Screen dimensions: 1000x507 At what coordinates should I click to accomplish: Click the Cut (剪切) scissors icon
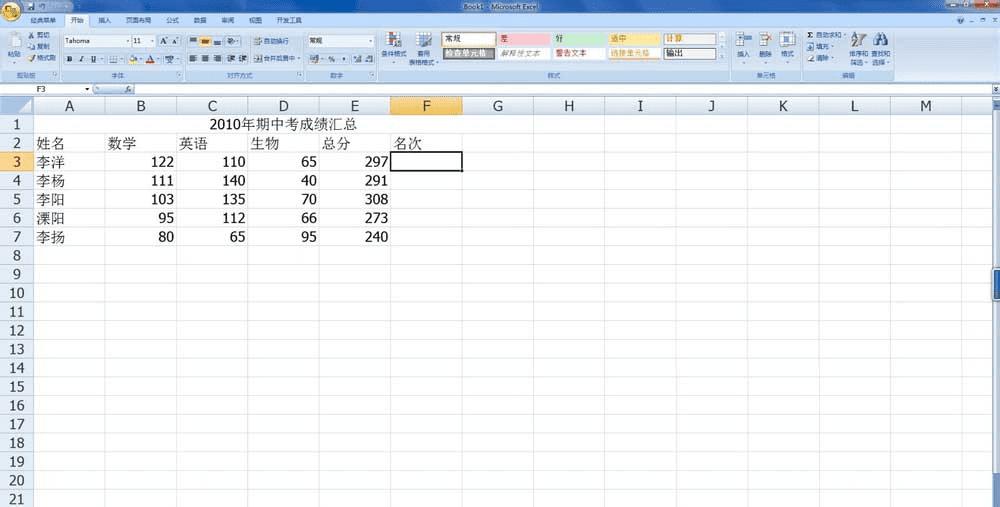pos(31,36)
